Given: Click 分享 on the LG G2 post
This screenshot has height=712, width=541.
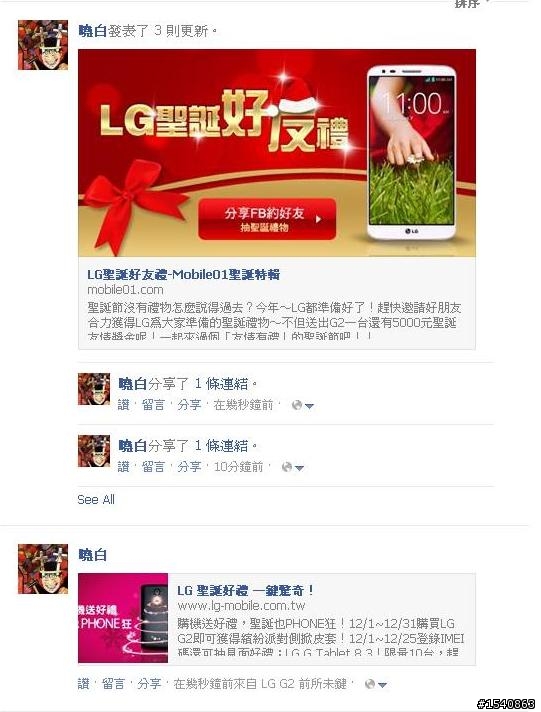Looking at the screenshot, I should 149,683.
